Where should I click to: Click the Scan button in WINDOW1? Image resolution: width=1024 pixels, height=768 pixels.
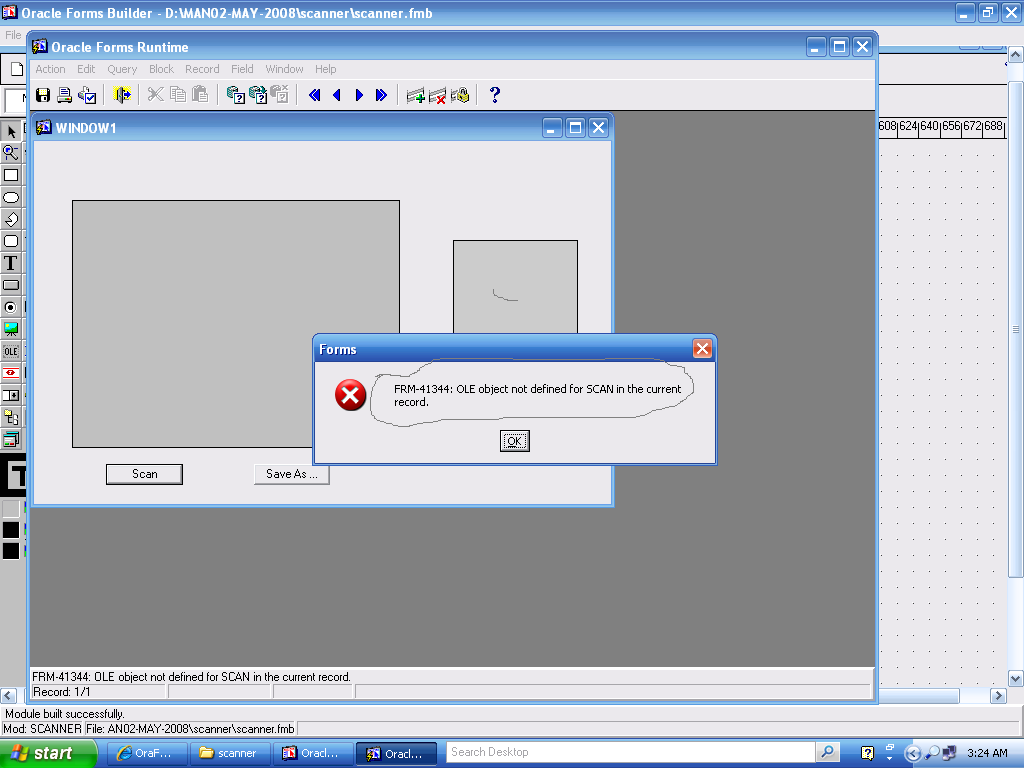[144, 474]
